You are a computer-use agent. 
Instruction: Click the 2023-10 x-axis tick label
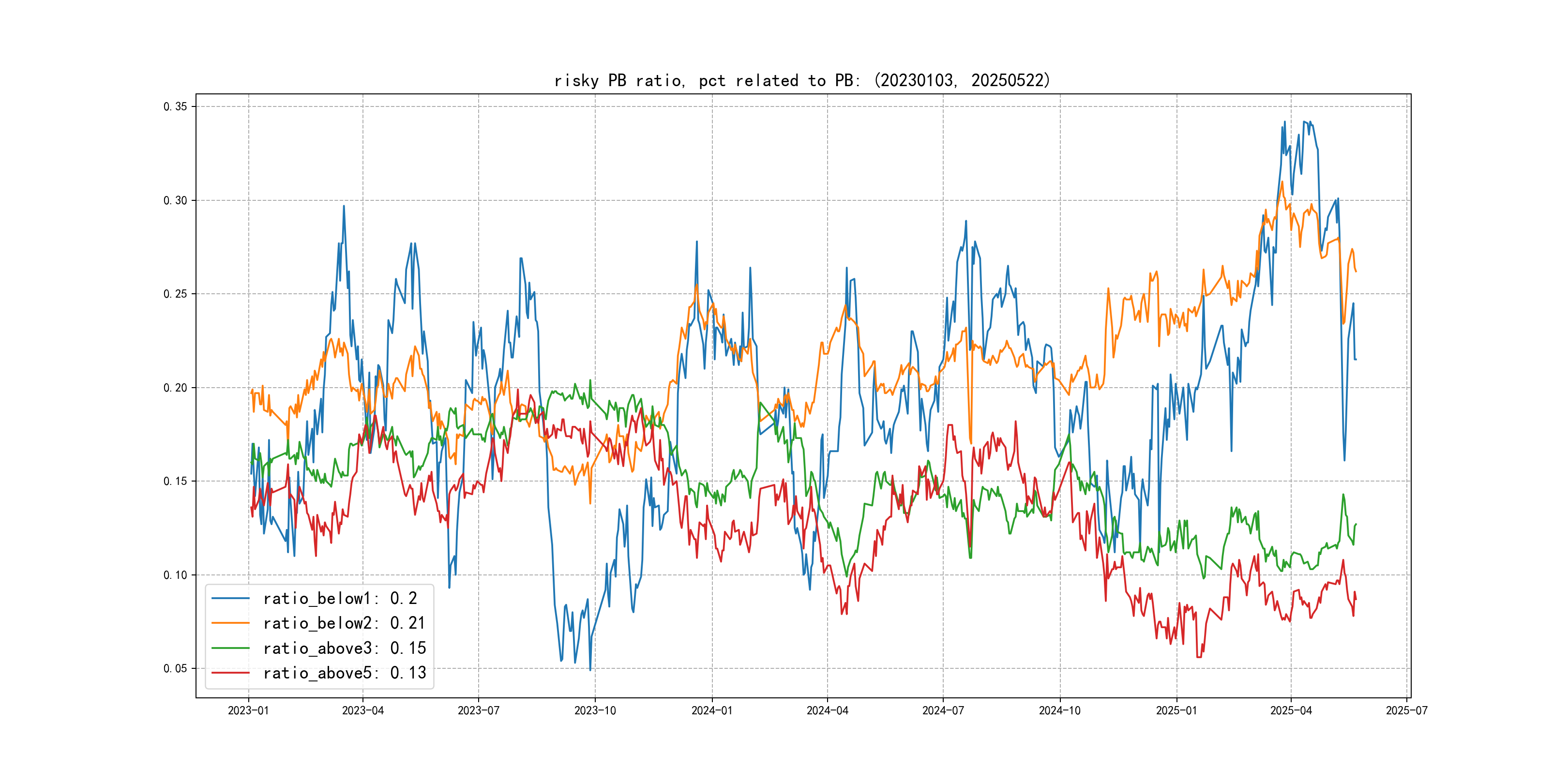pyautogui.click(x=595, y=710)
